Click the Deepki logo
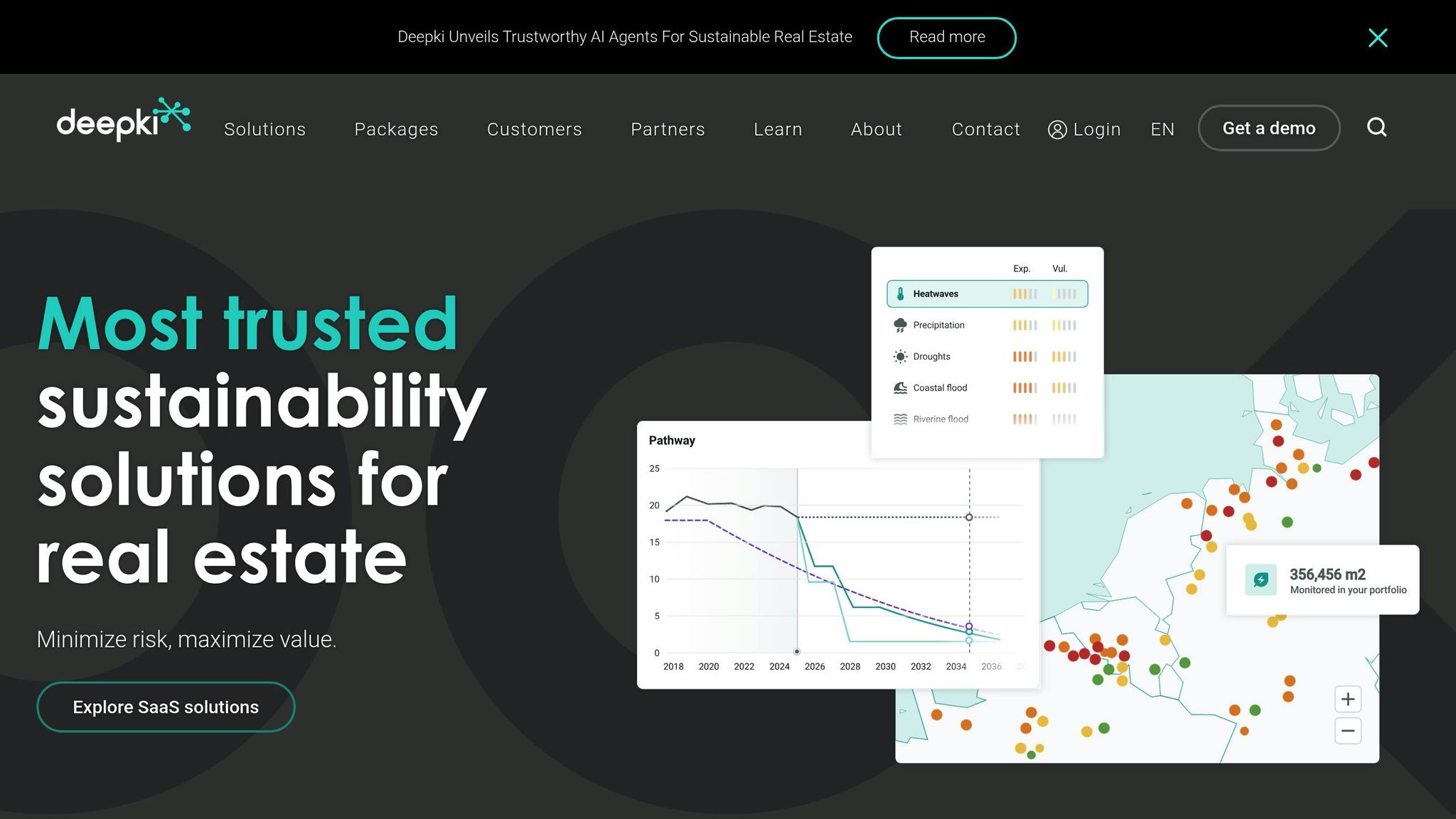 [x=123, y=119]
